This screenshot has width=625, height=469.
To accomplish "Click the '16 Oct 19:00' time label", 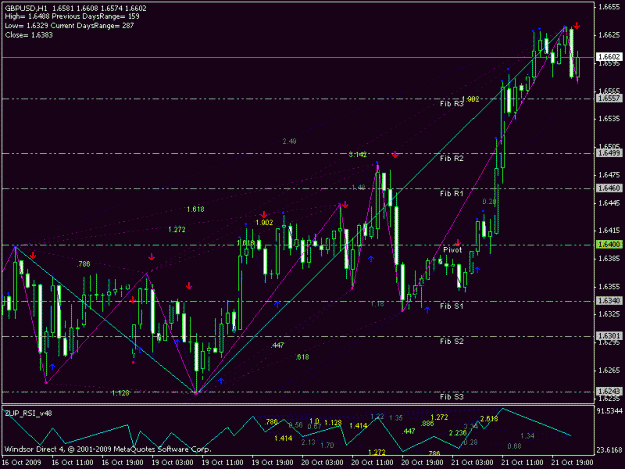I will [122, 463].
